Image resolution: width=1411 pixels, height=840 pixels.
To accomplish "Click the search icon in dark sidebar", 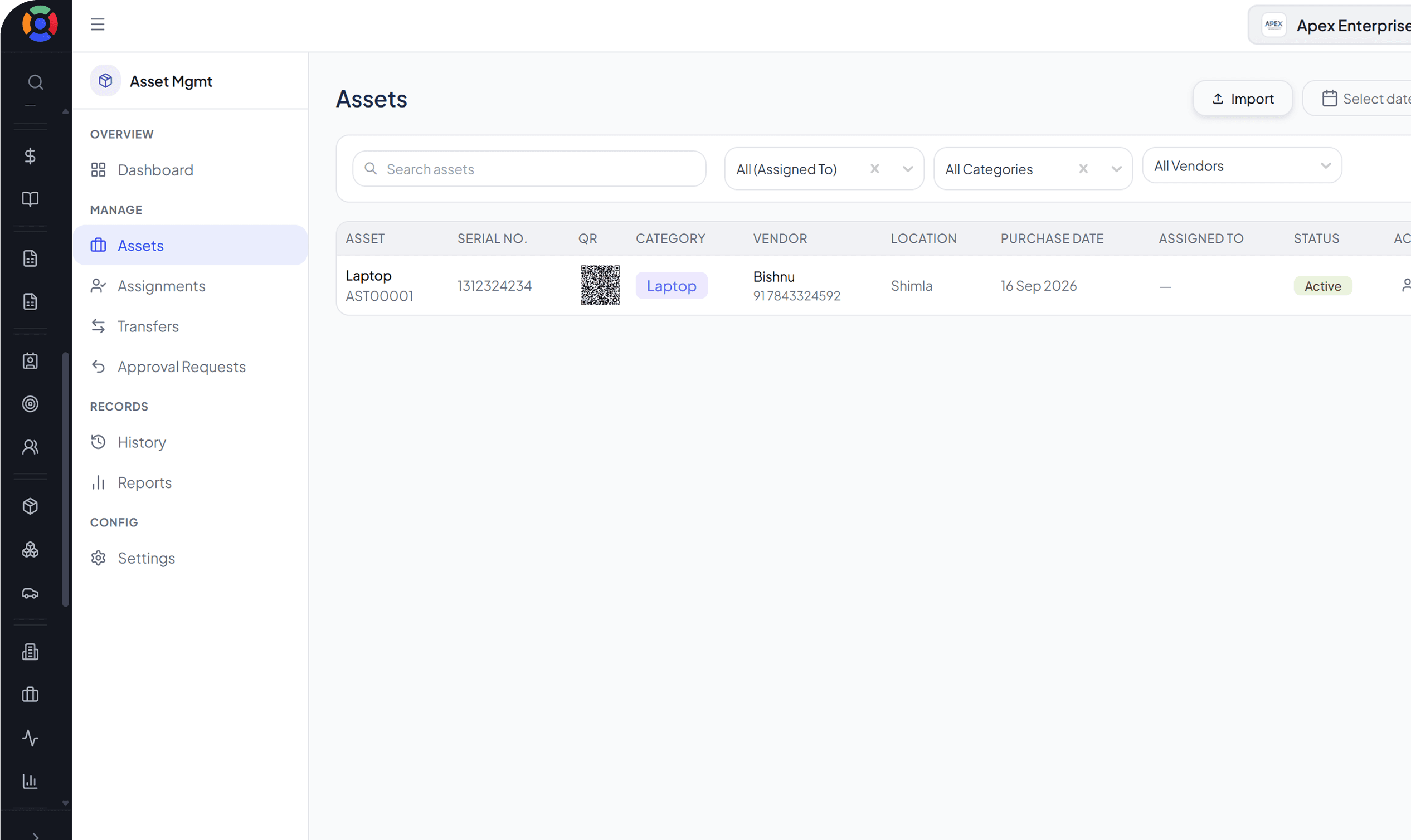I will (35, 82).
